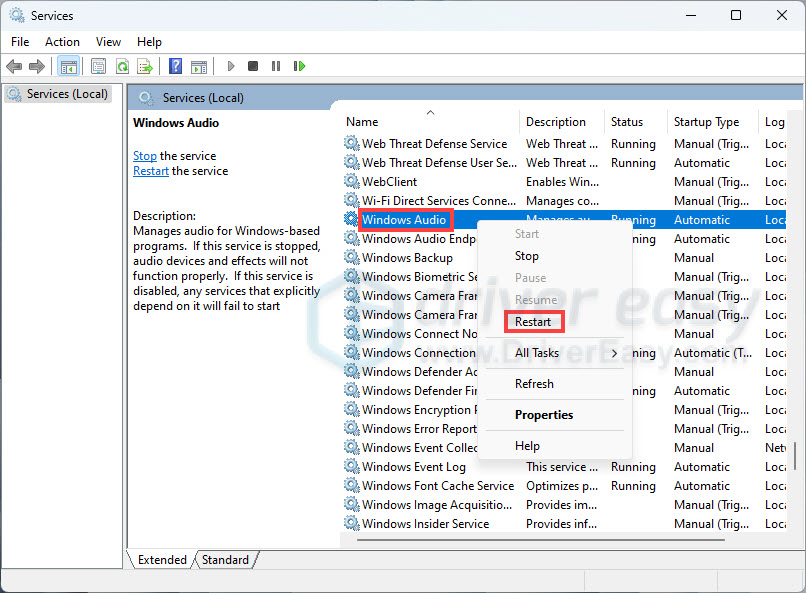806x593 pixels.
Task: Click the gear icon beside Windows Backup
Action: 352,257
